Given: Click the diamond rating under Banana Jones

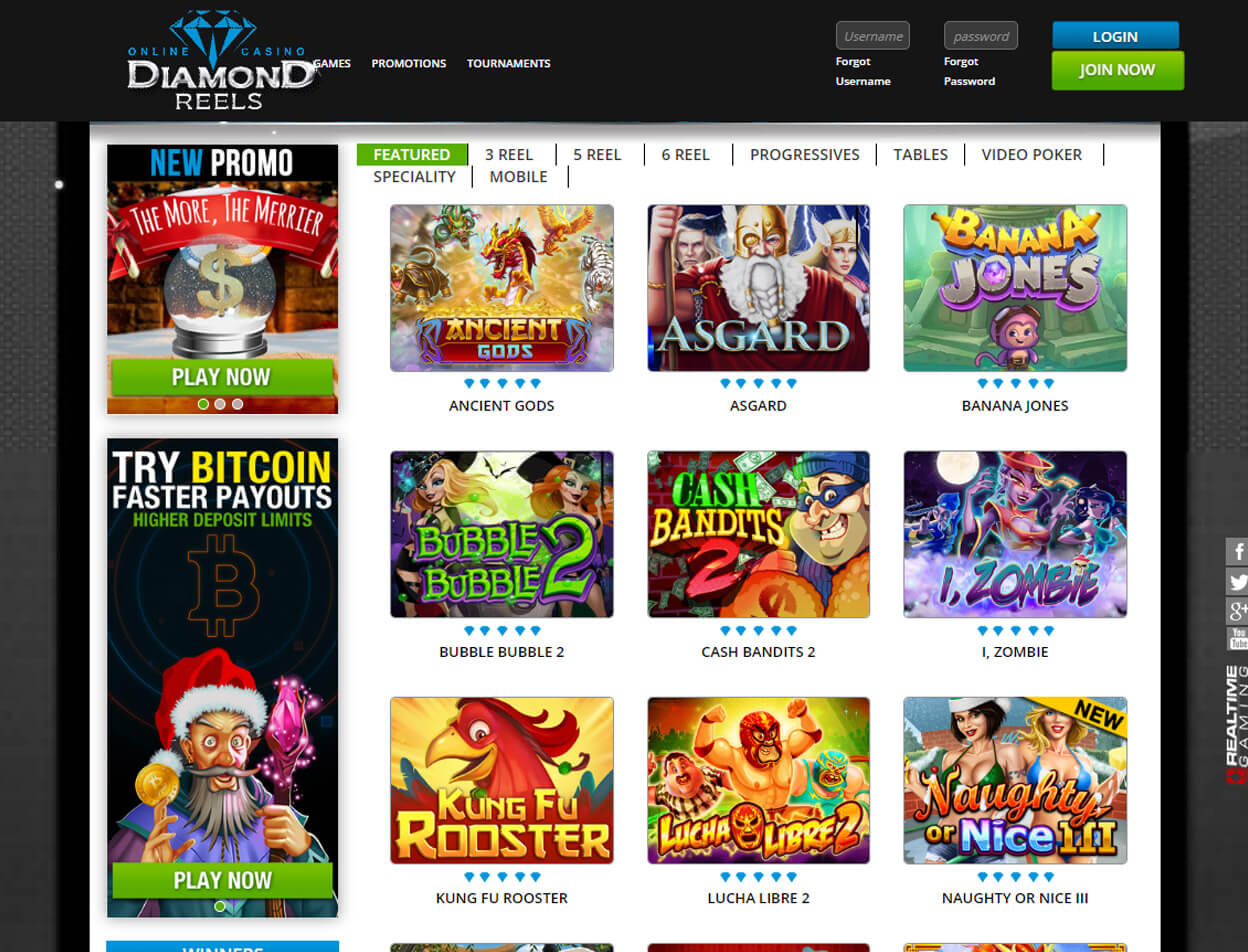Looking at the screenshot, I should coord(1015,384).
